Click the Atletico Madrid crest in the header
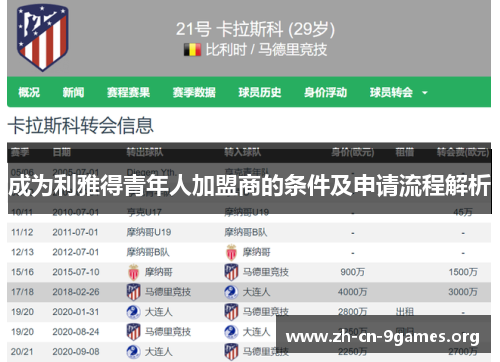This screenshot has height=362, width=500. (42, 37)
